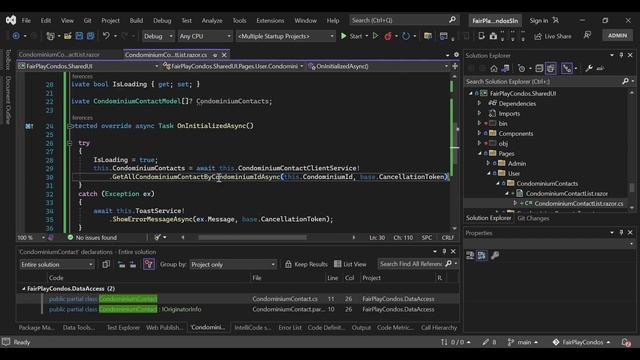The height and width of the screenshot is (360, 640).
Task: Start debugging with the green Start button
Action: pyautogui.click(x=351, y=36)
